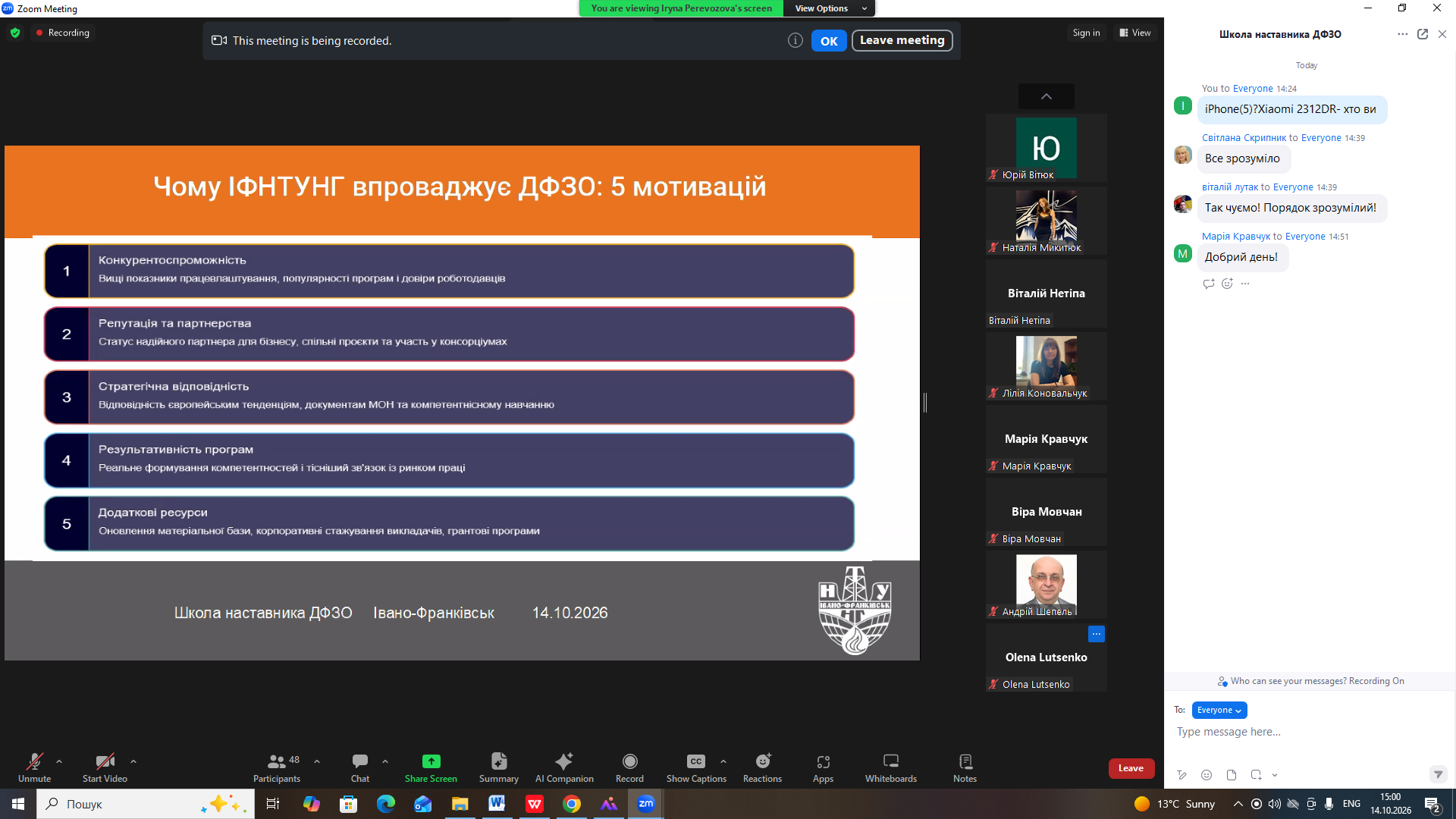Reply to Марія Кравчук's message icon
The height and width of the screenshot is (819, 1456).
[x=1209, y=284]
